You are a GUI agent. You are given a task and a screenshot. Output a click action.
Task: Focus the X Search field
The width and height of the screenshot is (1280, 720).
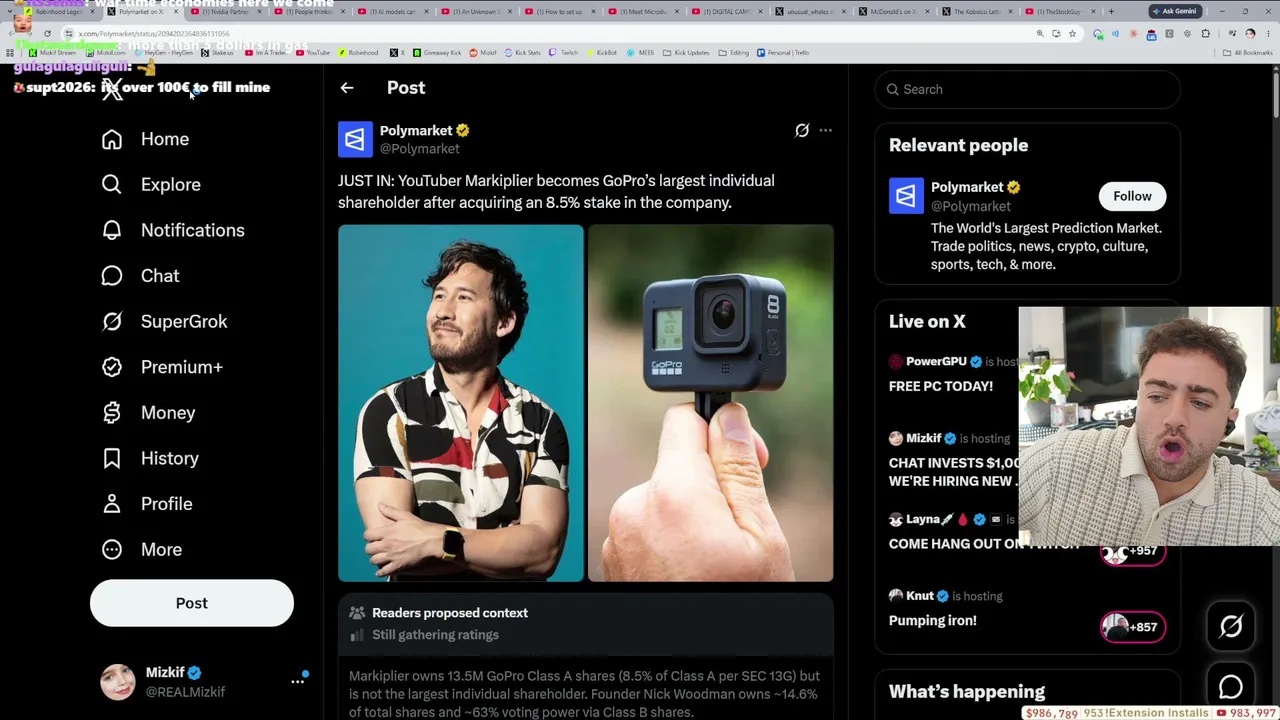1027,89
